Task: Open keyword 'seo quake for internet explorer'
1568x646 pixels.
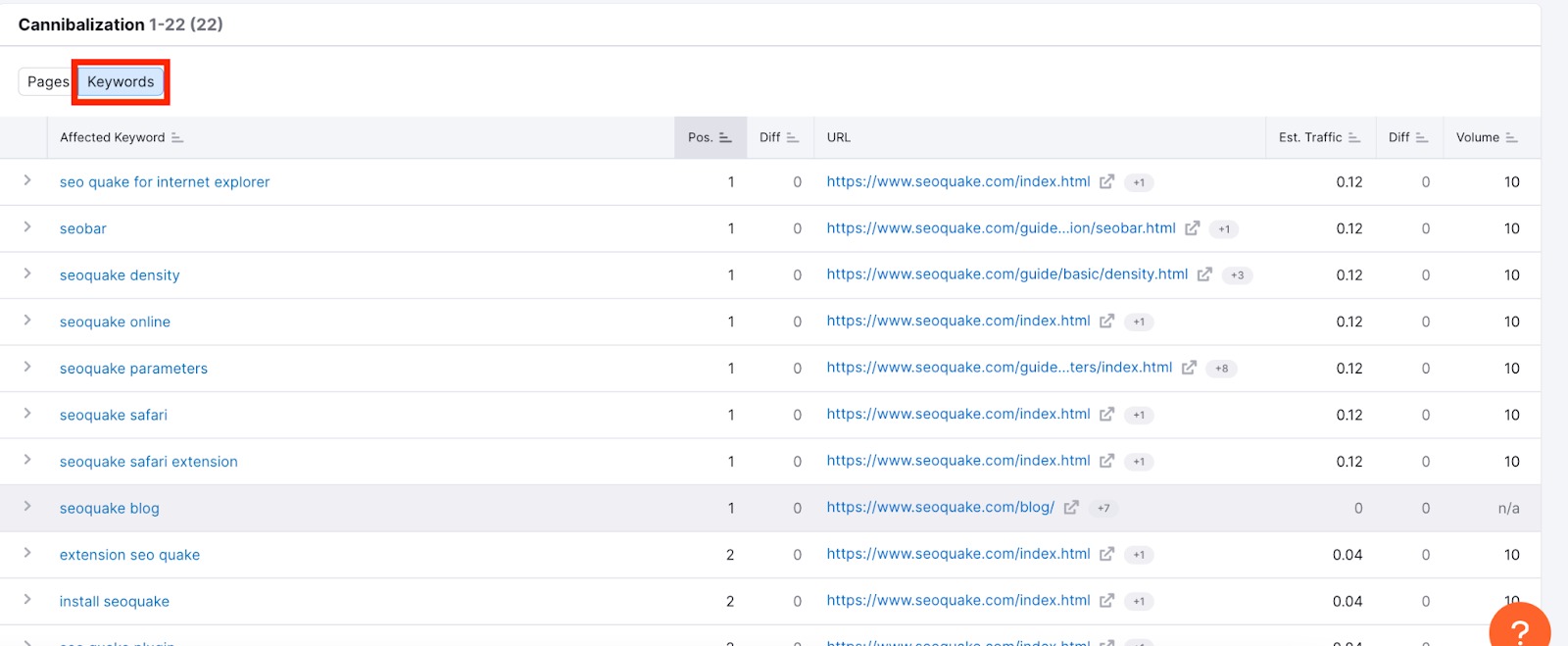Action: [x=165, y=182]
